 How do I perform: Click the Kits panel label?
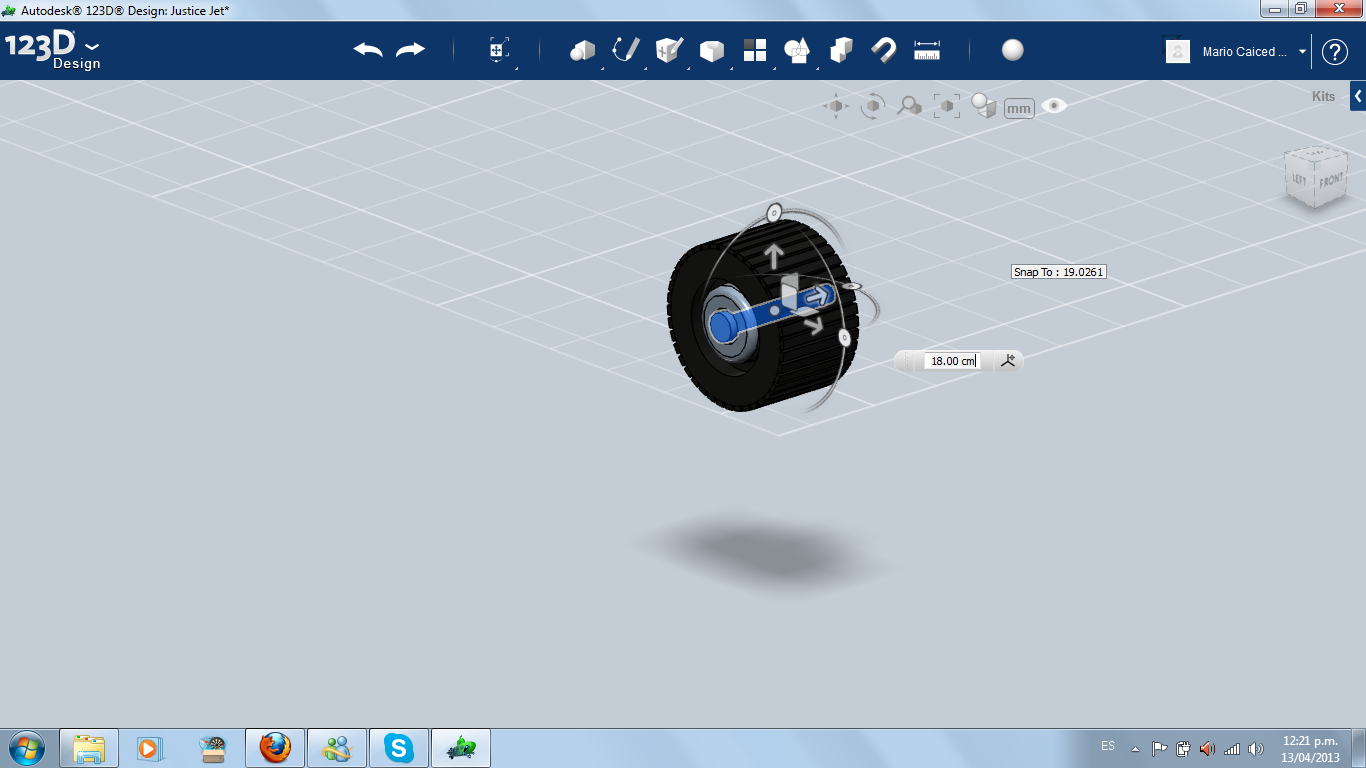tap(1323, 97)
